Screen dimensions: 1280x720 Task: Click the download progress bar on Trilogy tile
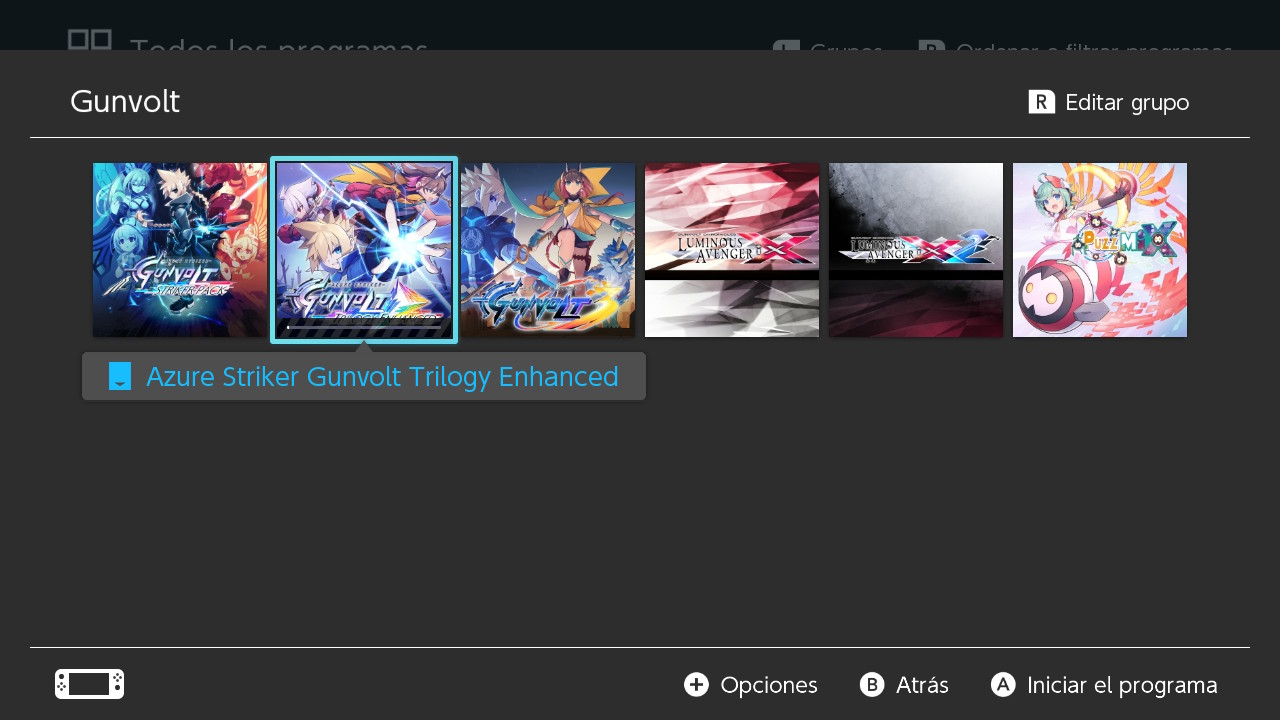pos(364,326)
